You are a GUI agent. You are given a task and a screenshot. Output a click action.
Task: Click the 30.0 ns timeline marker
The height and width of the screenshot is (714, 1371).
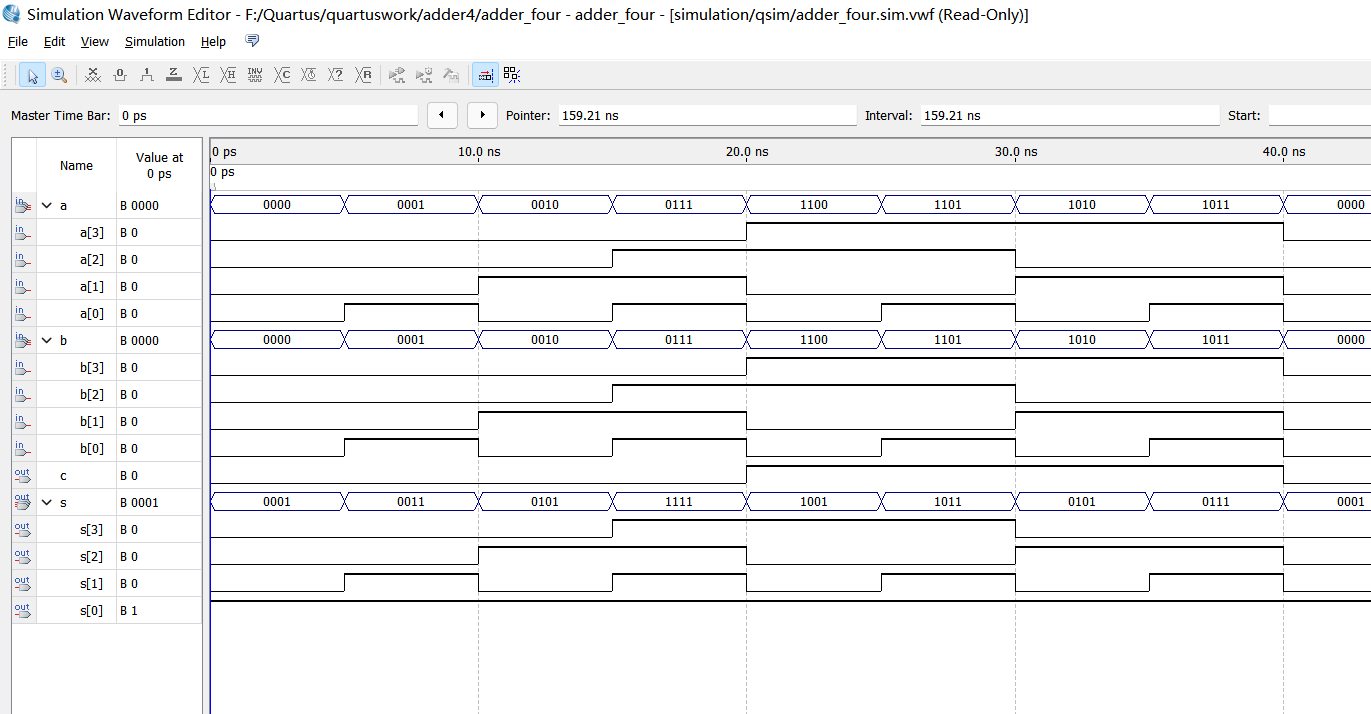pyautogui.click(x=1016, y=152)
